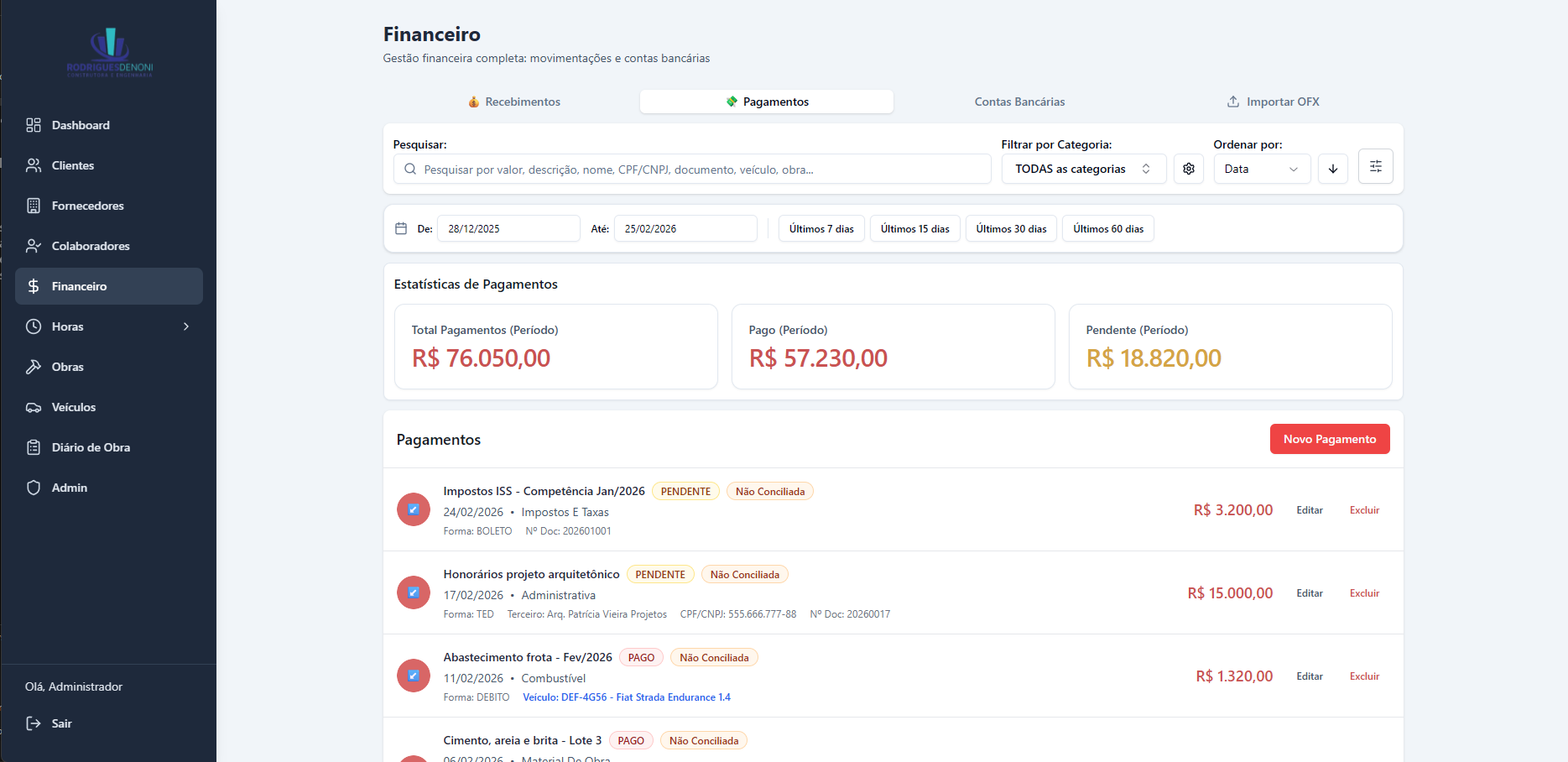Click the category settings gear icon
1568x762 pixels.
point(1188,169)
